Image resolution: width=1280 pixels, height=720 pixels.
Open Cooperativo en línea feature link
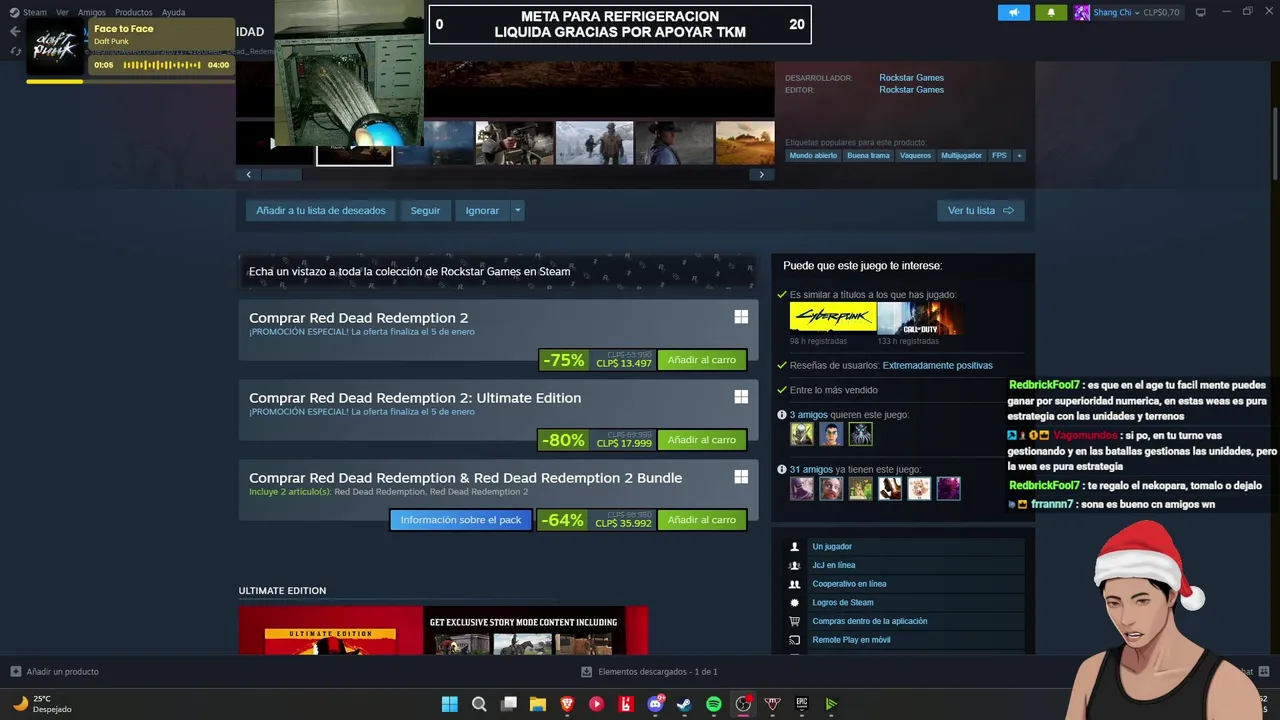(849, 584)
